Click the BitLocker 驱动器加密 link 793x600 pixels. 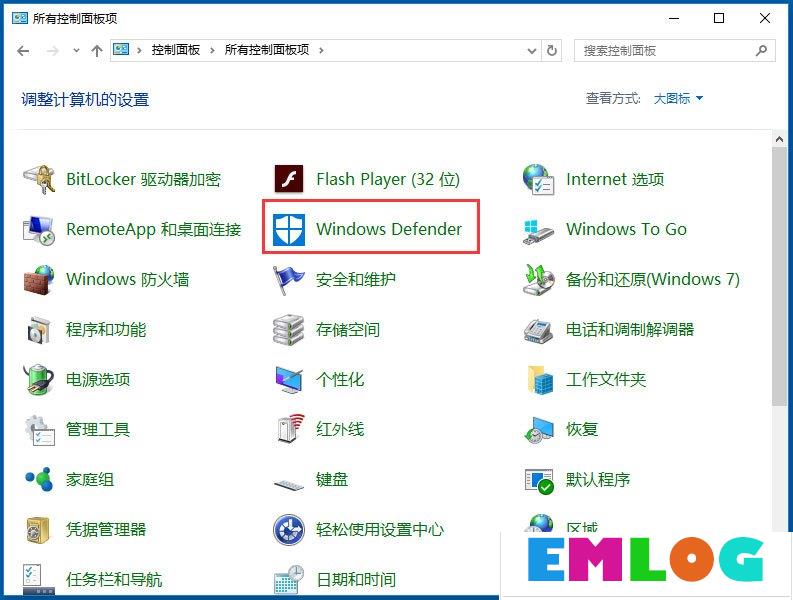coord(144,179)
